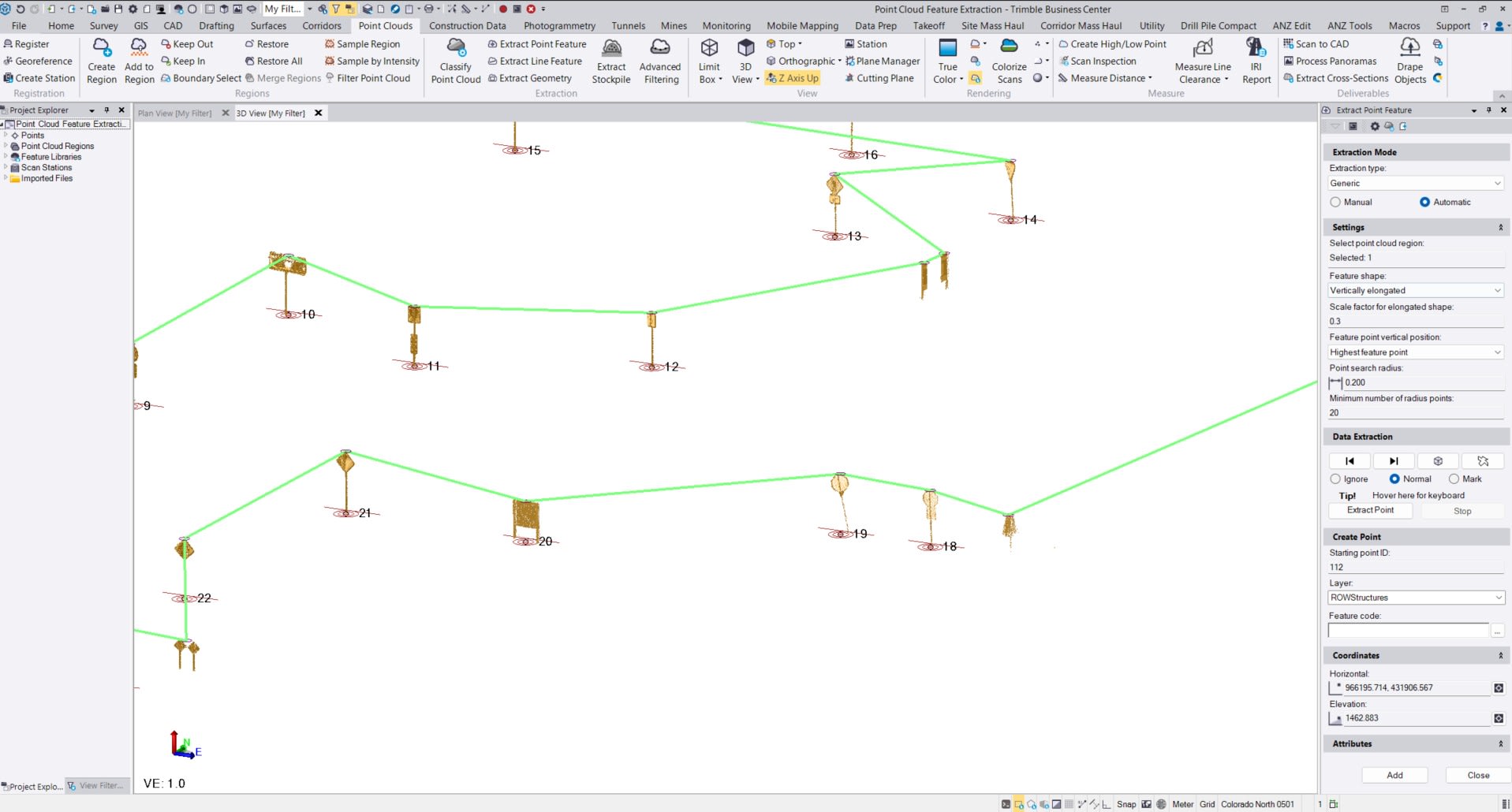Open the Plane Manager

(x=883, y=61)
